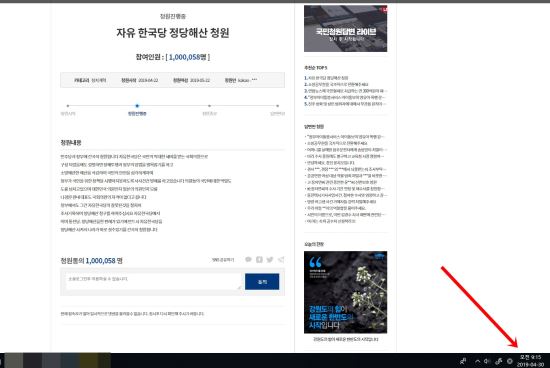Click the circular tray icon beside clock

[510, 361]
